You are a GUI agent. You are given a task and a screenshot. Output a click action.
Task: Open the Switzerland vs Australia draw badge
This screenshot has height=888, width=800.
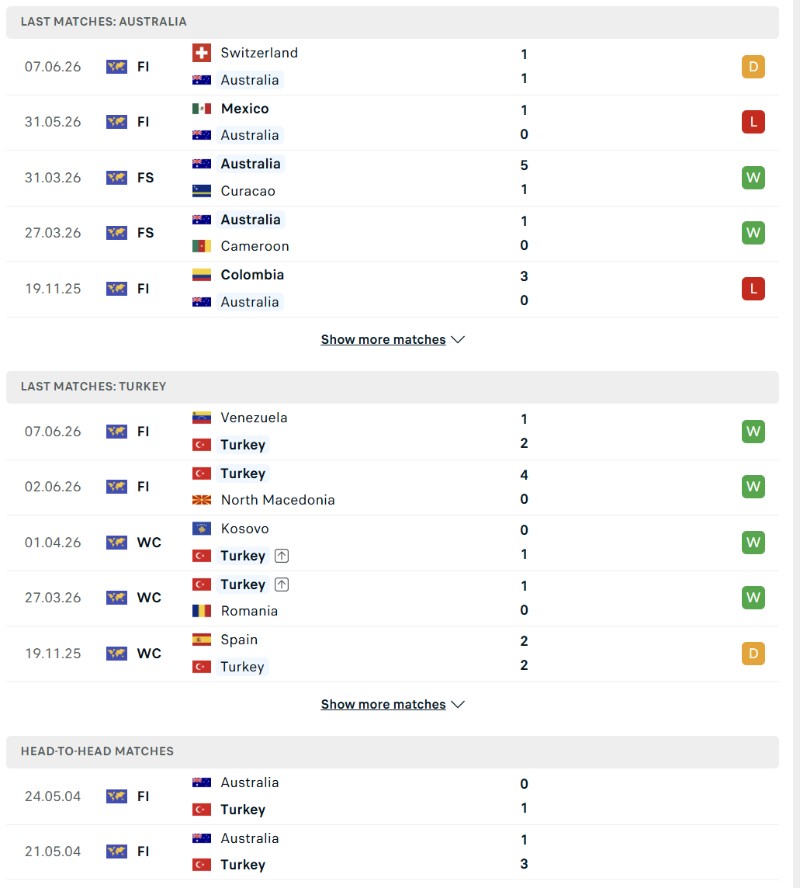753,67
